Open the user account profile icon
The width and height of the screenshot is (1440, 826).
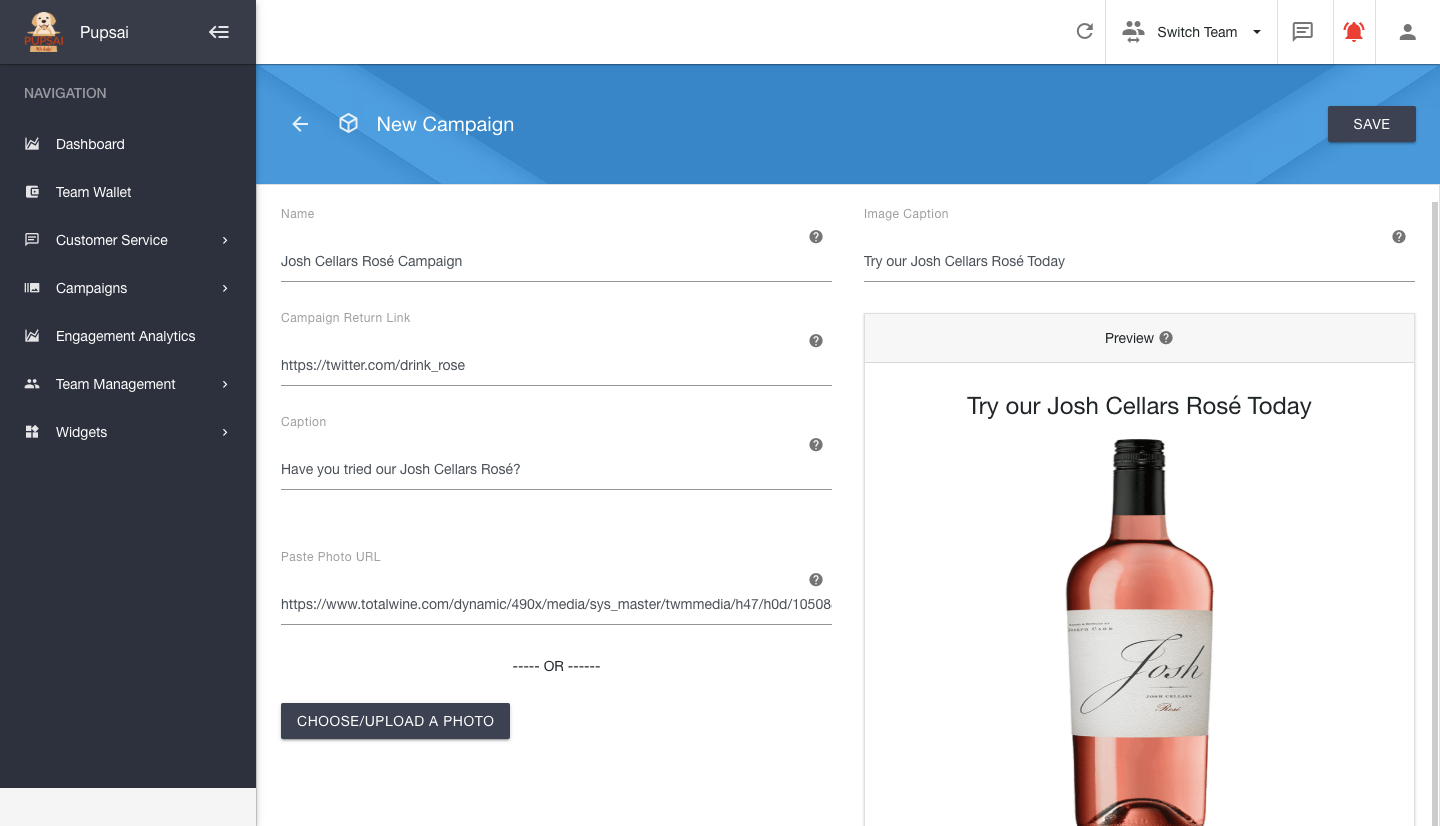click(x=1407, y=32)
